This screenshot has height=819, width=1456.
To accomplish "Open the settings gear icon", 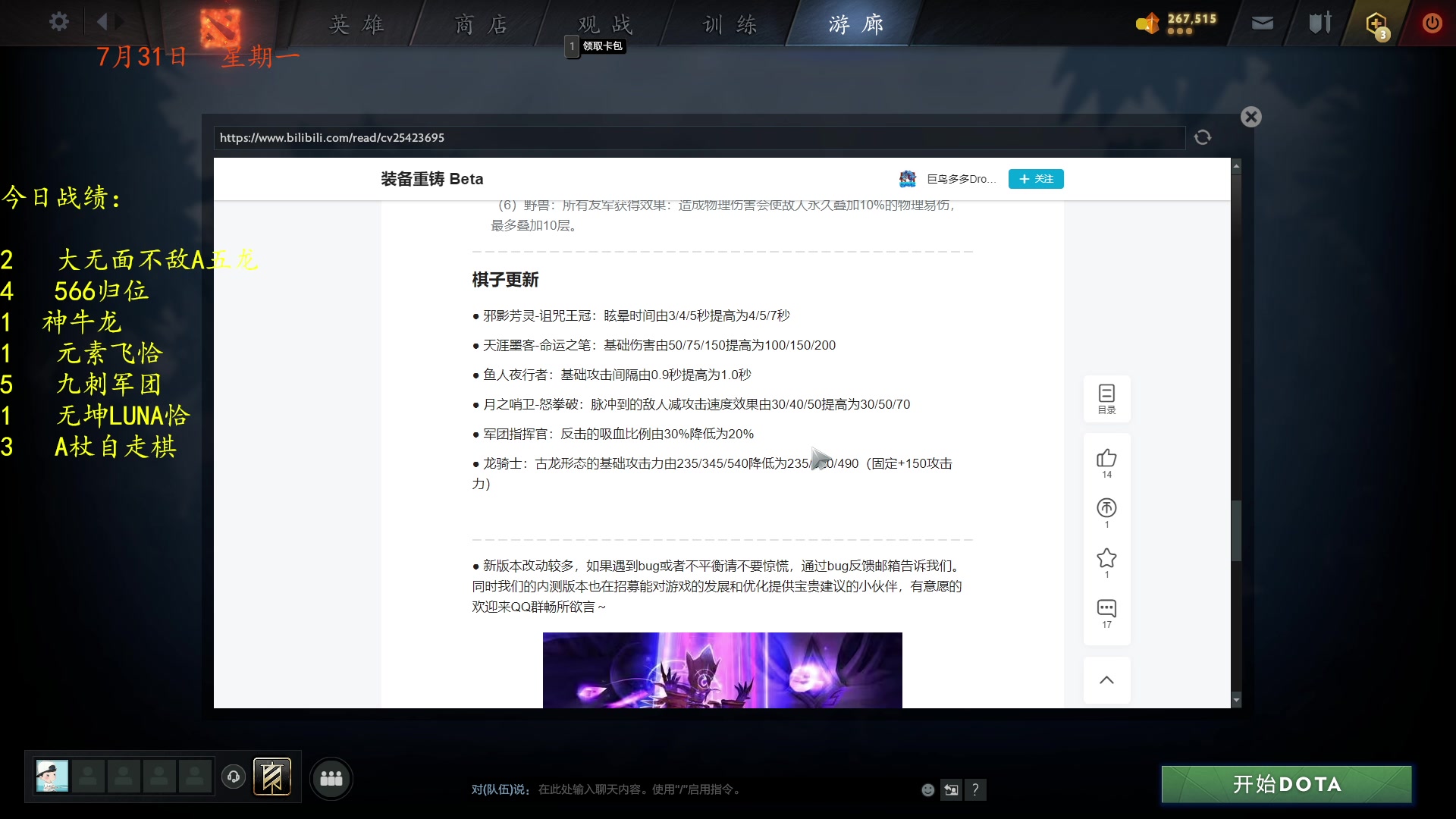I will point(59,22).
